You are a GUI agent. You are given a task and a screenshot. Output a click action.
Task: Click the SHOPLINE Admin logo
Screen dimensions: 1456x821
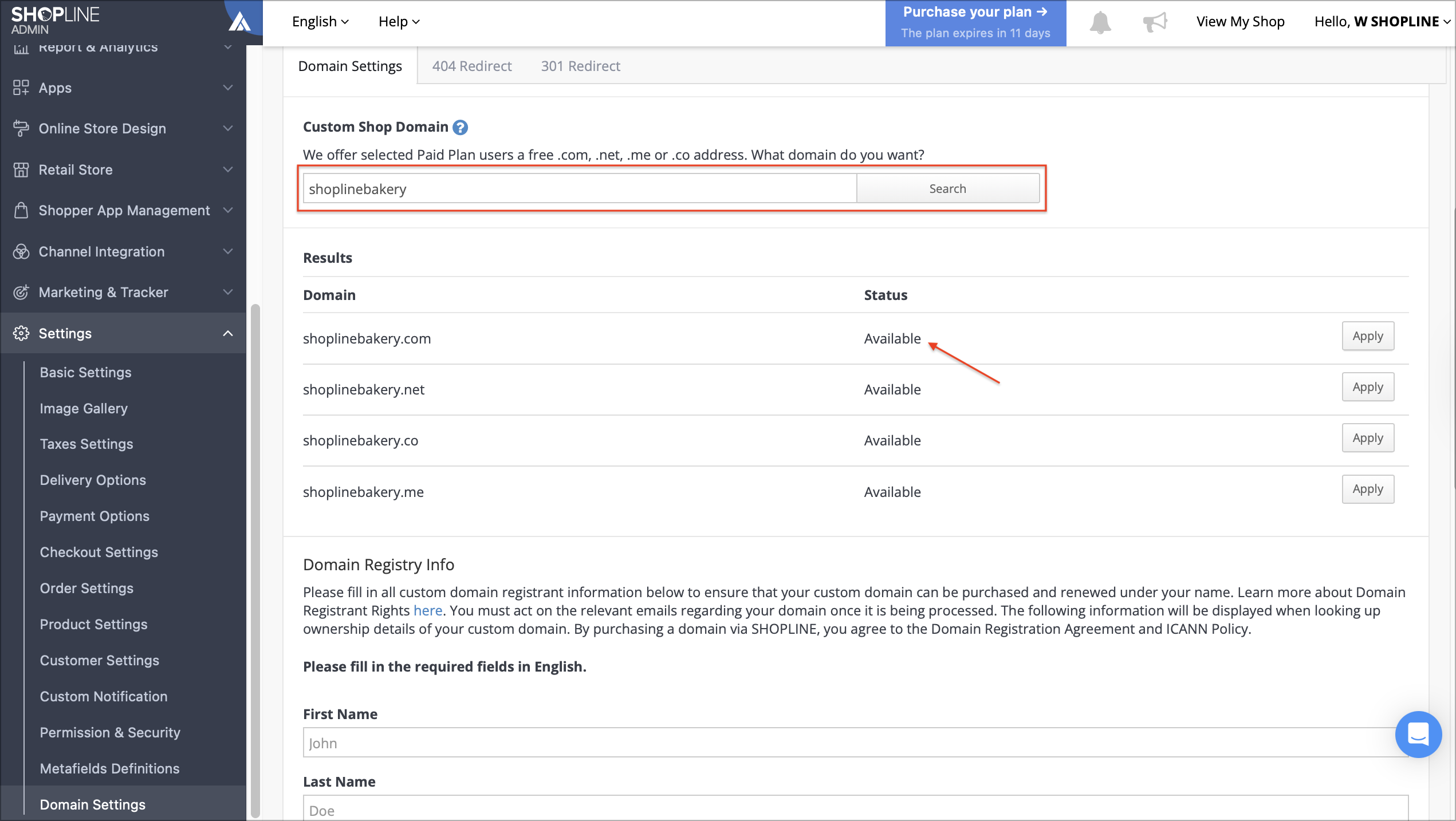click(x=55, y=20)
